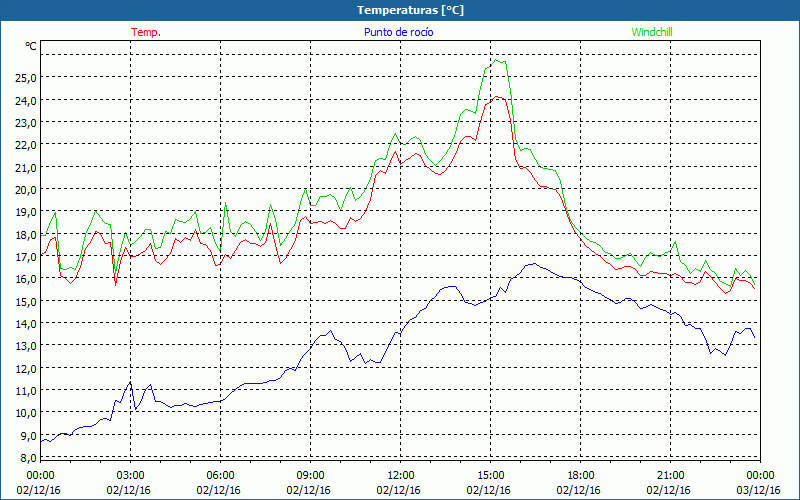
Task: Click the blue dew point peak after 16:00
Action: (x=534, y=264)
